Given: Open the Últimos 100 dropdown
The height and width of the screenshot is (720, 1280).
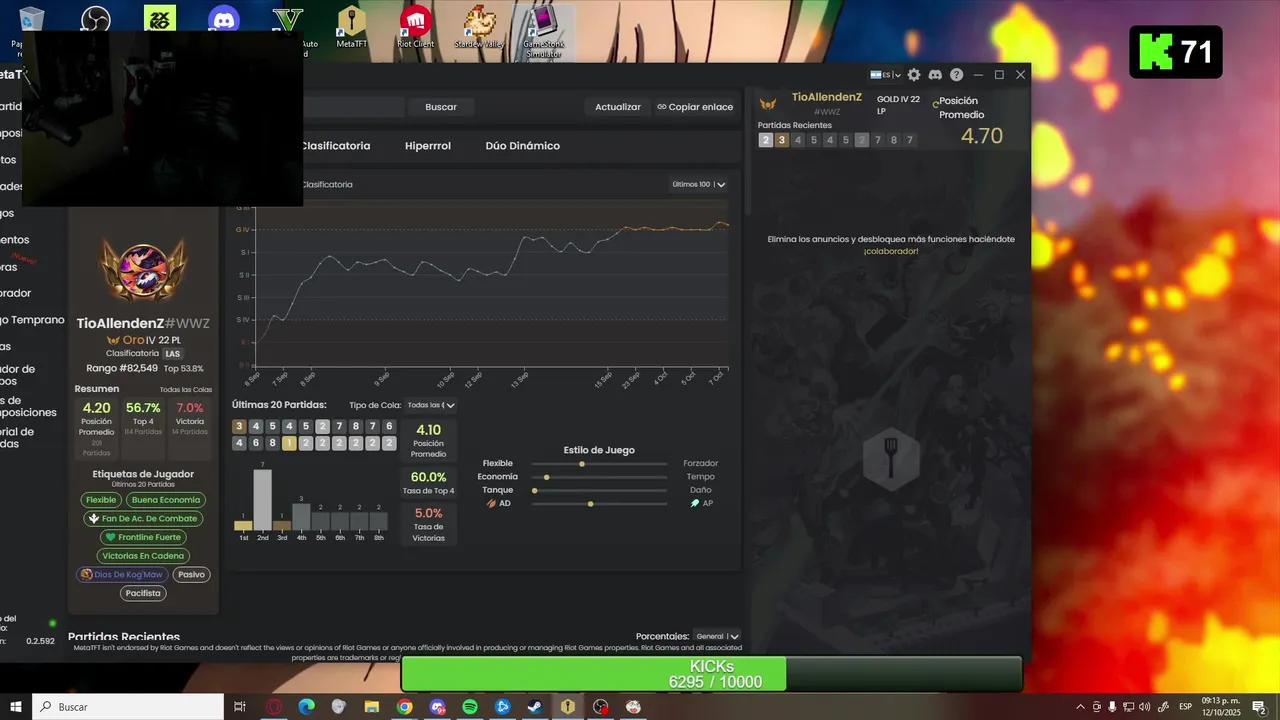Looking at the screenshot, I should click(699, 184).
